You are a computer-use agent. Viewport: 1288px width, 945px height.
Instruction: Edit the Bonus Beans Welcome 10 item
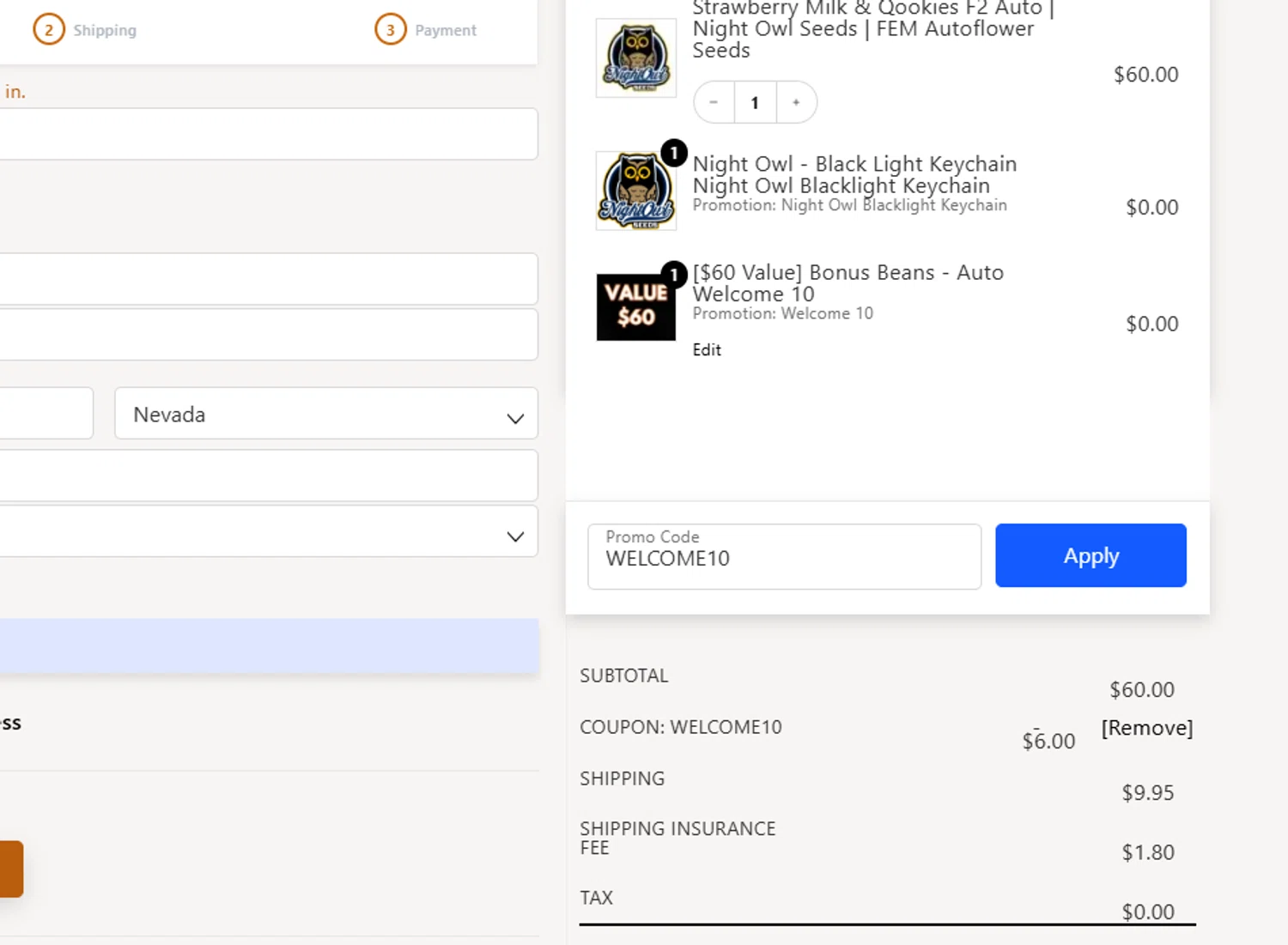(x=707, y=349)
